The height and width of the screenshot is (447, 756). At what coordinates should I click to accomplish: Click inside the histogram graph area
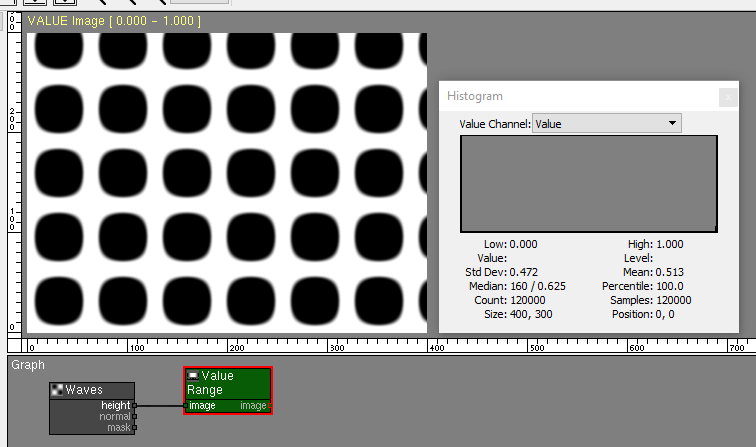pos(588,185)
